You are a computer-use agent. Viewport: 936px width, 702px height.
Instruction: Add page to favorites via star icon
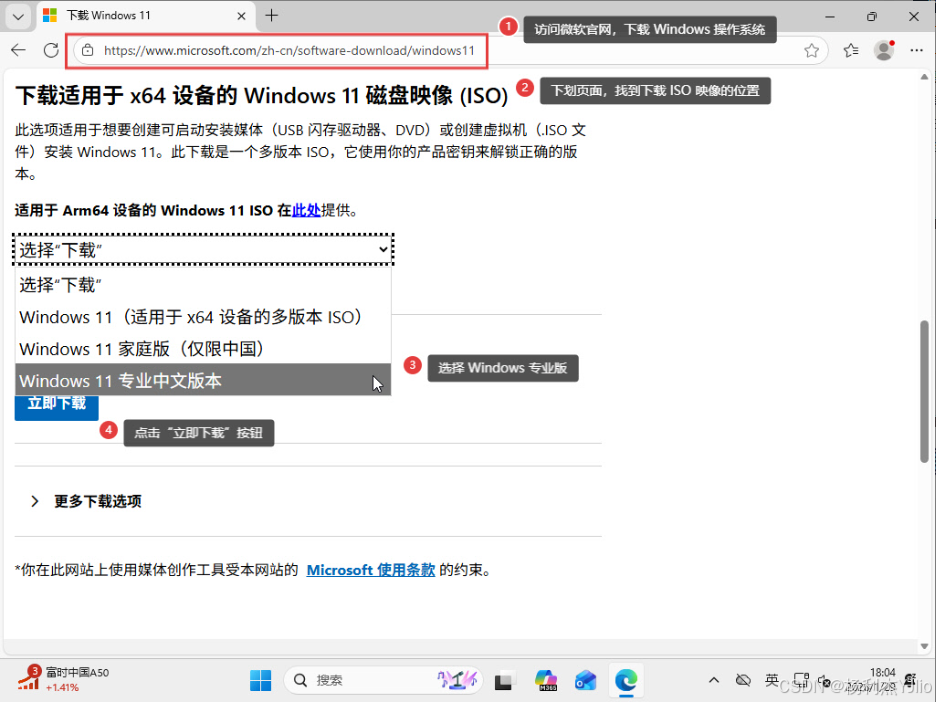pyautogui.click(x=811, y=50)
